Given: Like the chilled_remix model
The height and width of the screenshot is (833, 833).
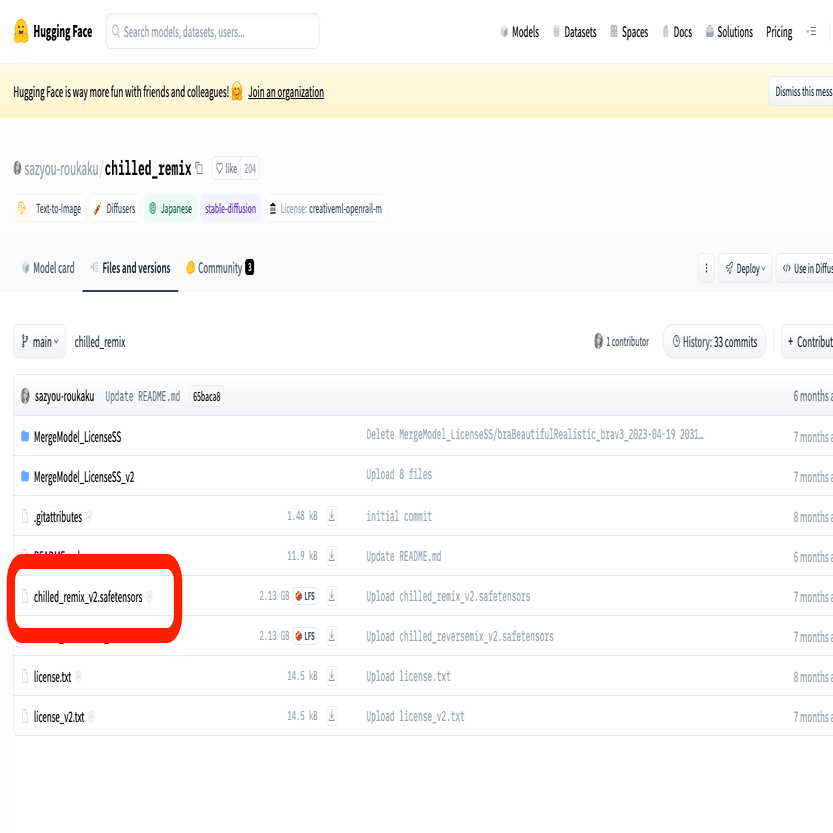Looking at the screenshot, I should coord(226,168).
